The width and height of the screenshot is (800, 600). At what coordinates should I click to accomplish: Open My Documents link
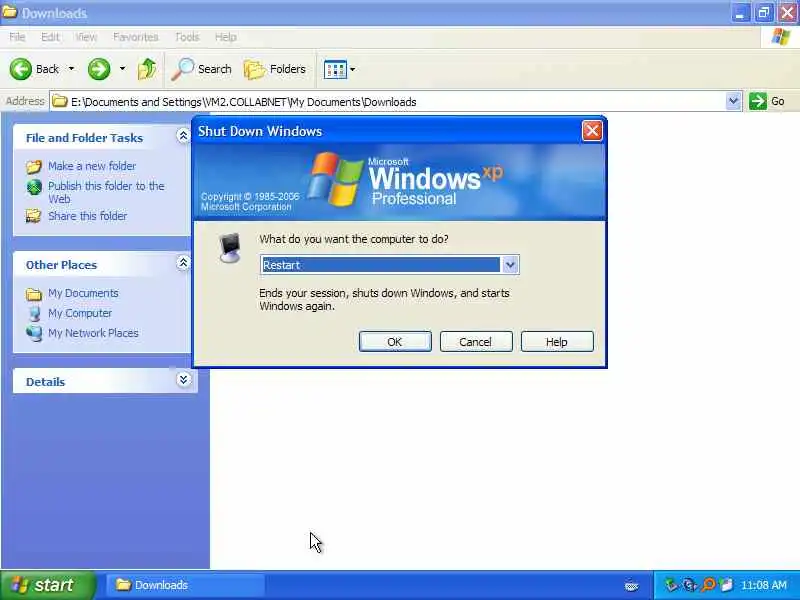pyautogui.click(x=83, y=293)
